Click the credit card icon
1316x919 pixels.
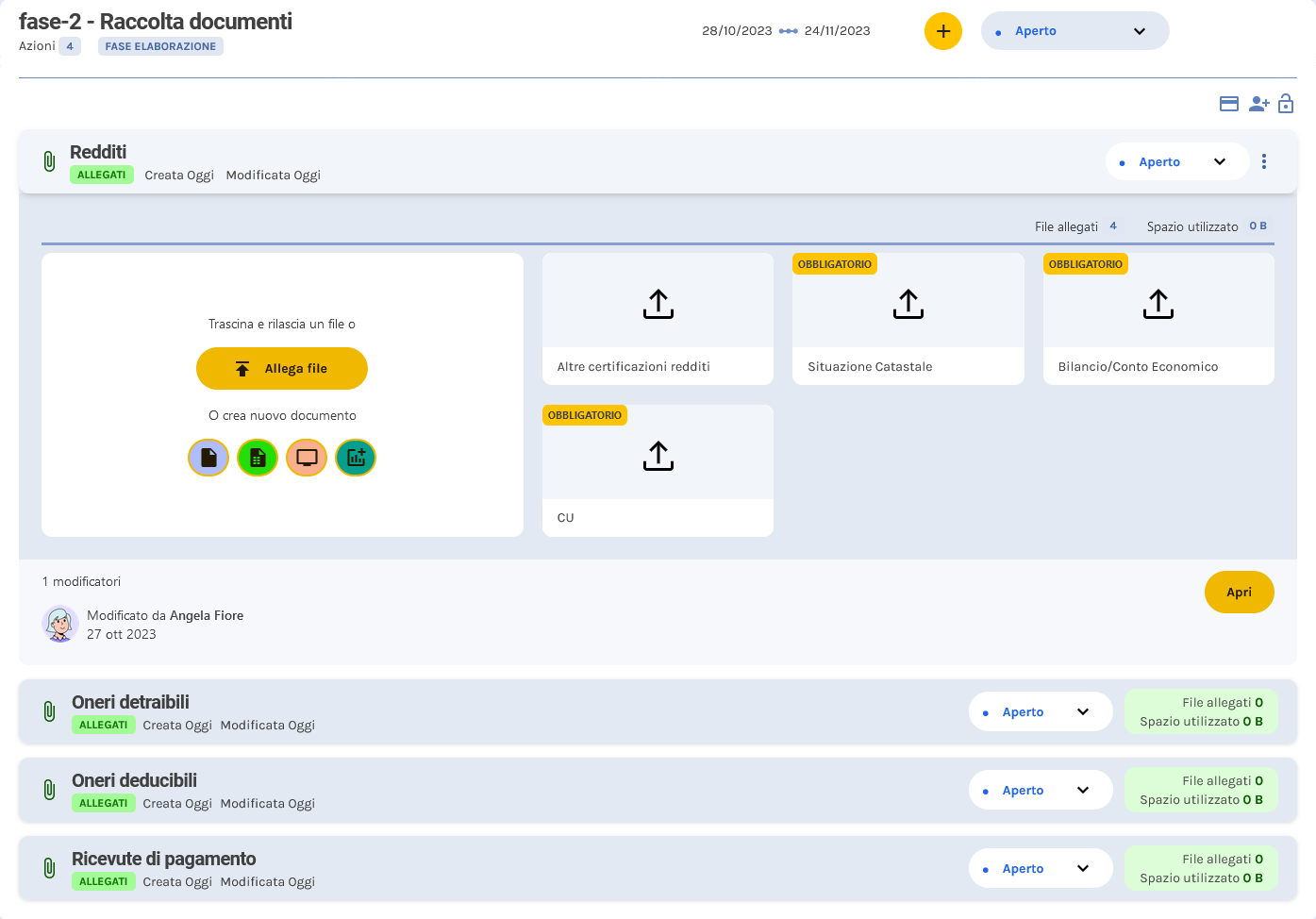pyautogui.click(x=1228, y=104)
